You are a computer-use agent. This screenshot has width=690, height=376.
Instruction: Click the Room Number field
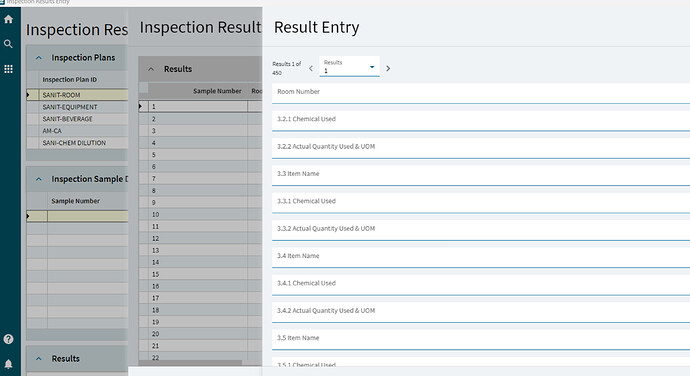[481, 93]
